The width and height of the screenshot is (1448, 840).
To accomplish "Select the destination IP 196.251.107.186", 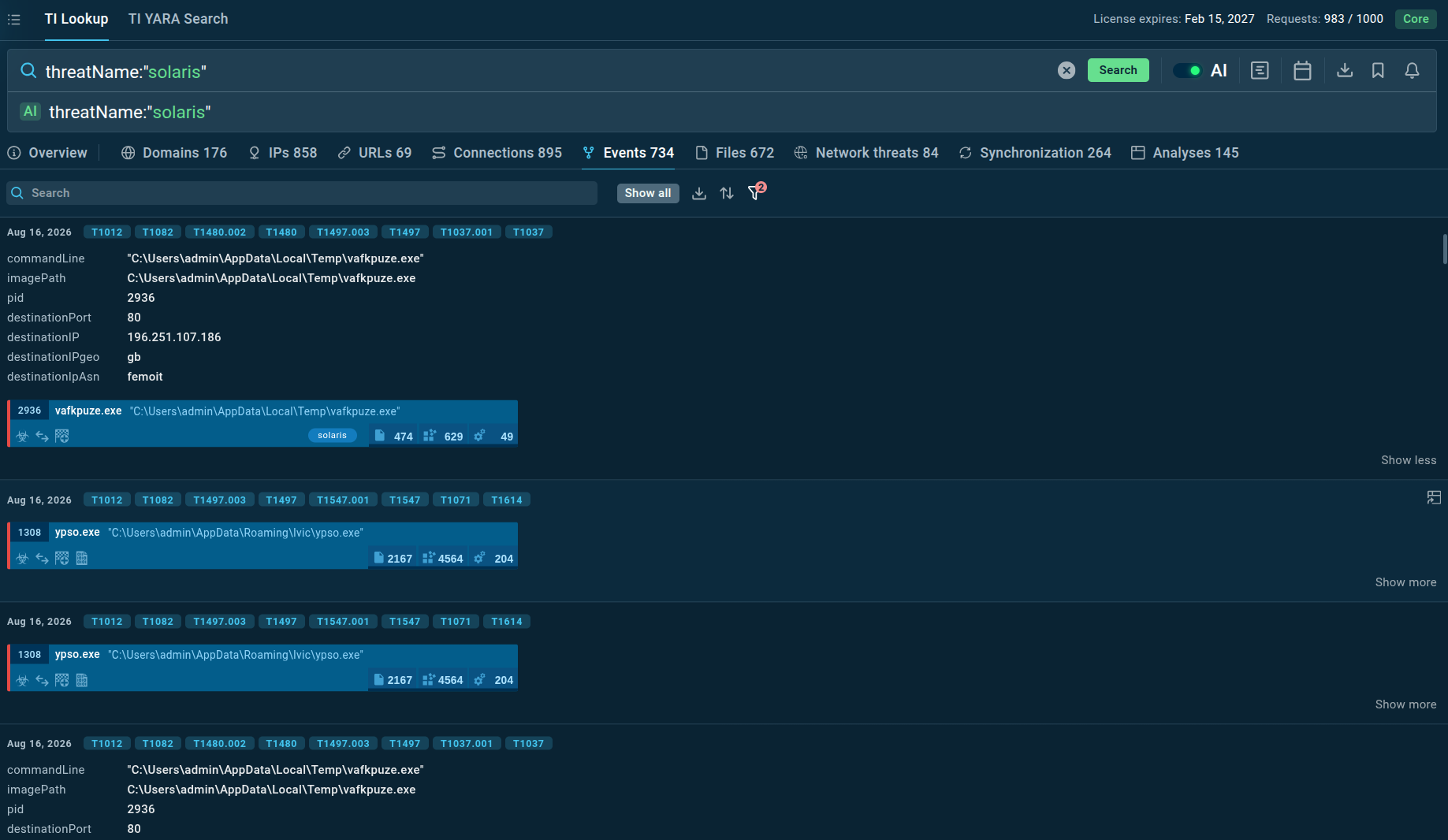I will click(x=174, y=337).
